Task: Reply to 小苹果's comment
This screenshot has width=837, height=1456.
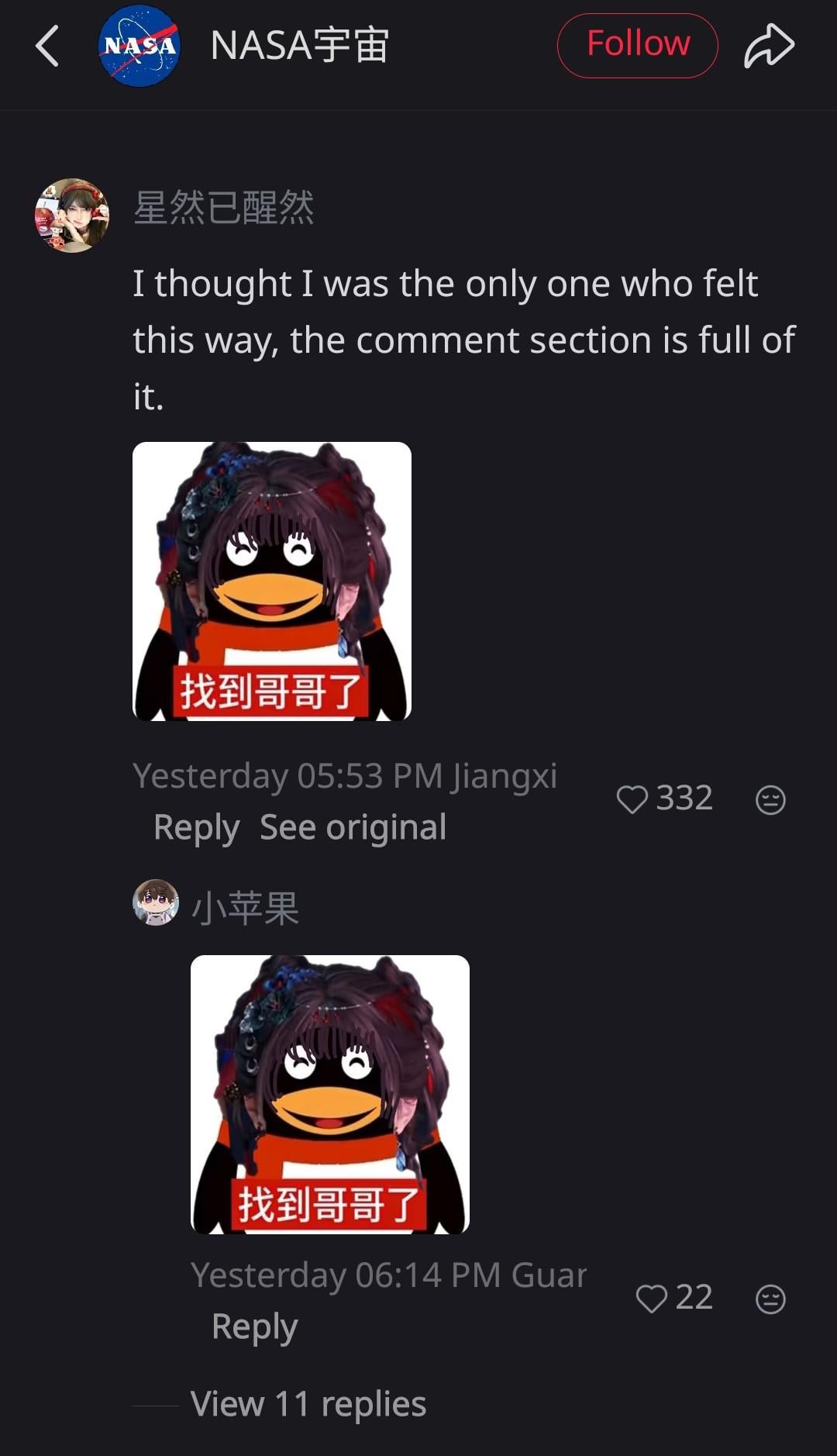Action: [x=254, y=1327]
